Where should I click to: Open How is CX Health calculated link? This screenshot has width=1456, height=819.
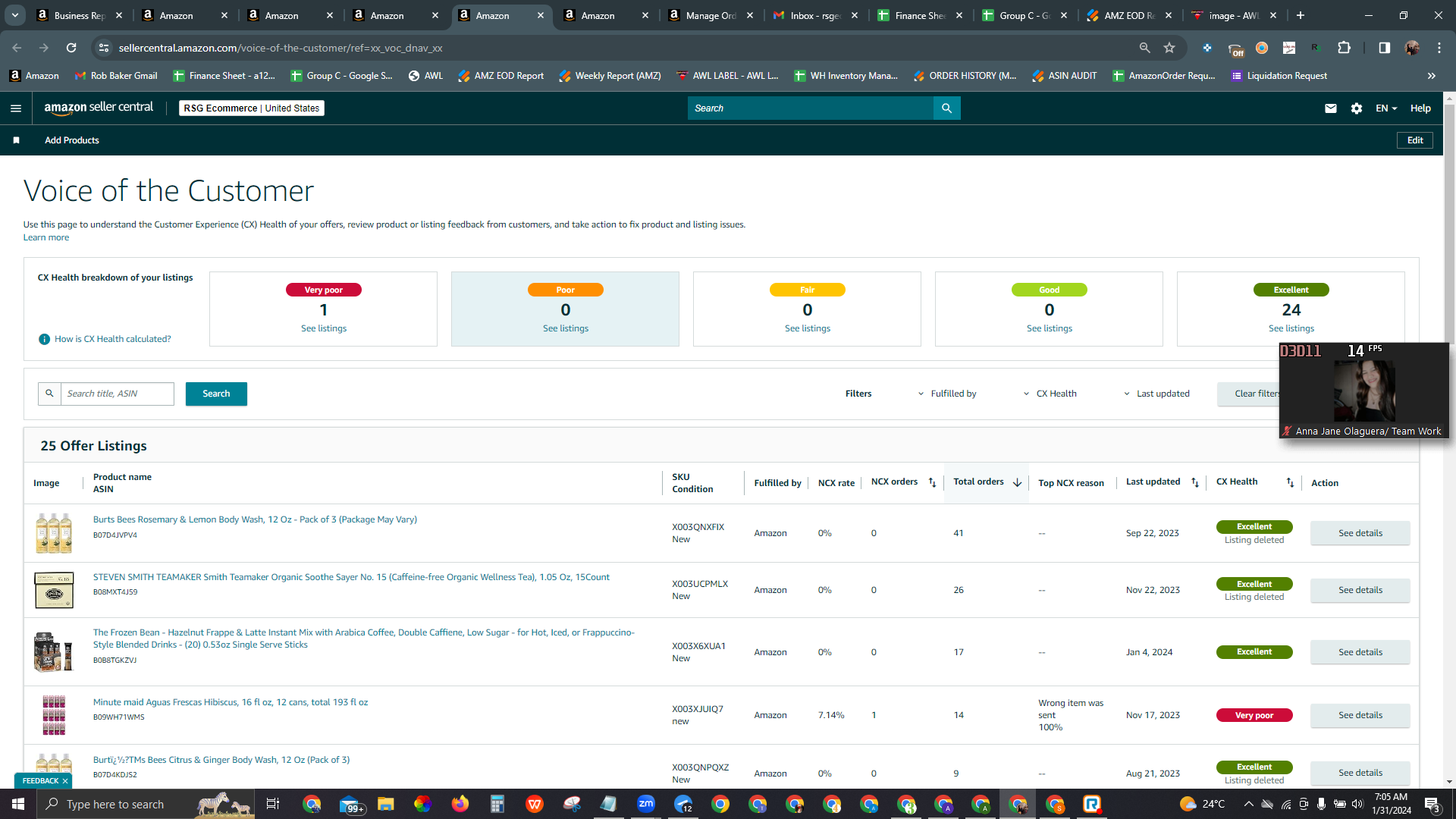[x=113, y=339]
